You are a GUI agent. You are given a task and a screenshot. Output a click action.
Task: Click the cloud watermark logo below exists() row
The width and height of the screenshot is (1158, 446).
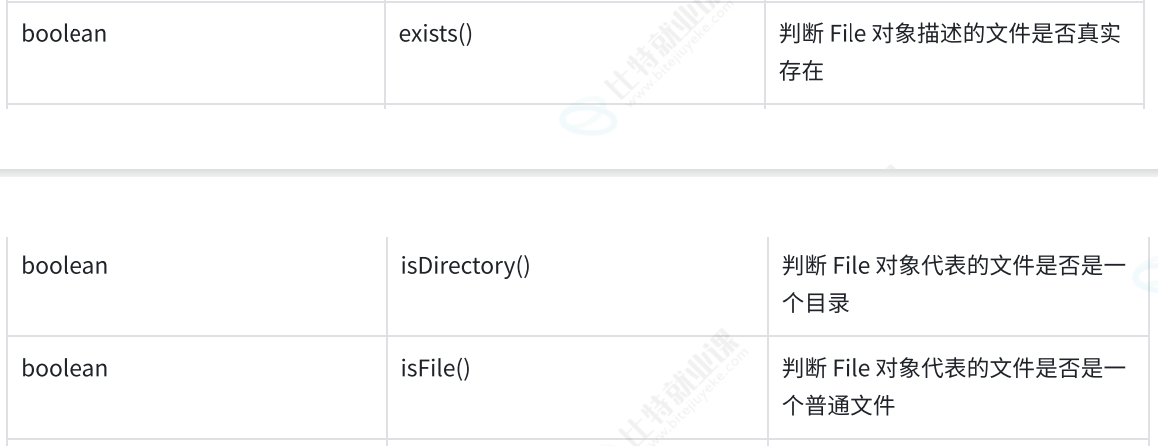(588, 116)
